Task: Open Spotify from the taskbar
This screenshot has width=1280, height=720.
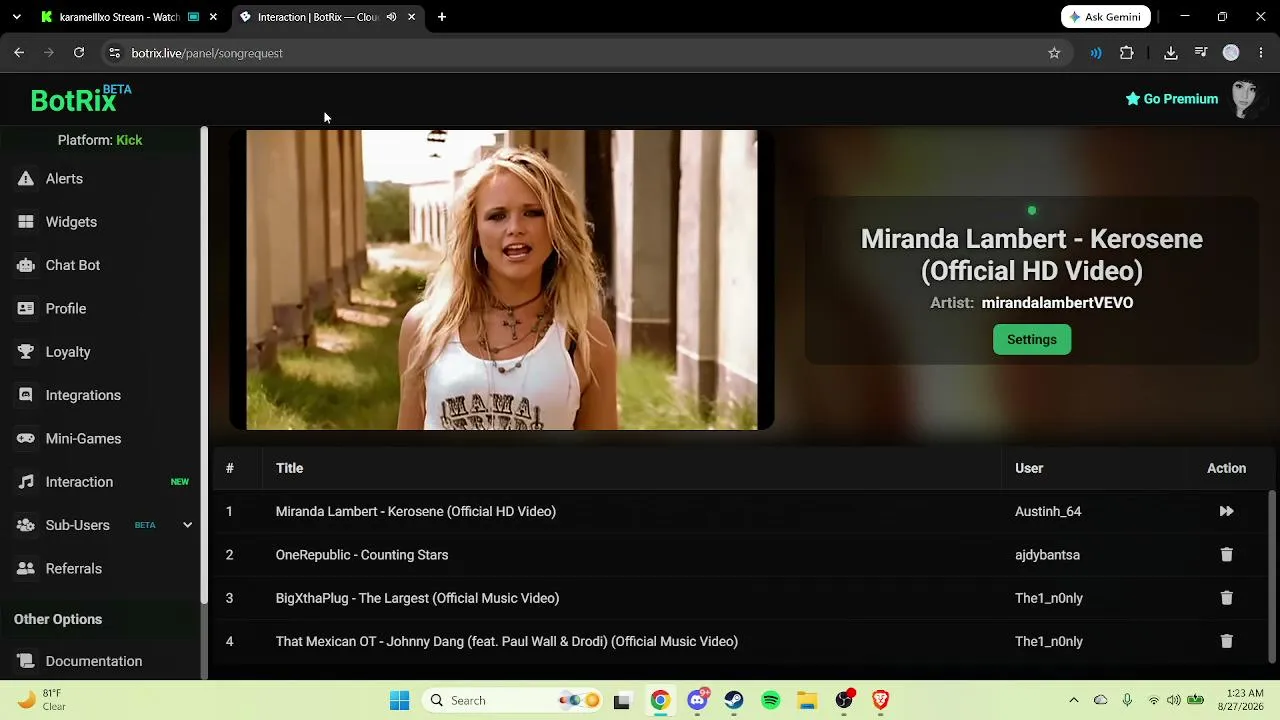Action: [x=771, y=700]
